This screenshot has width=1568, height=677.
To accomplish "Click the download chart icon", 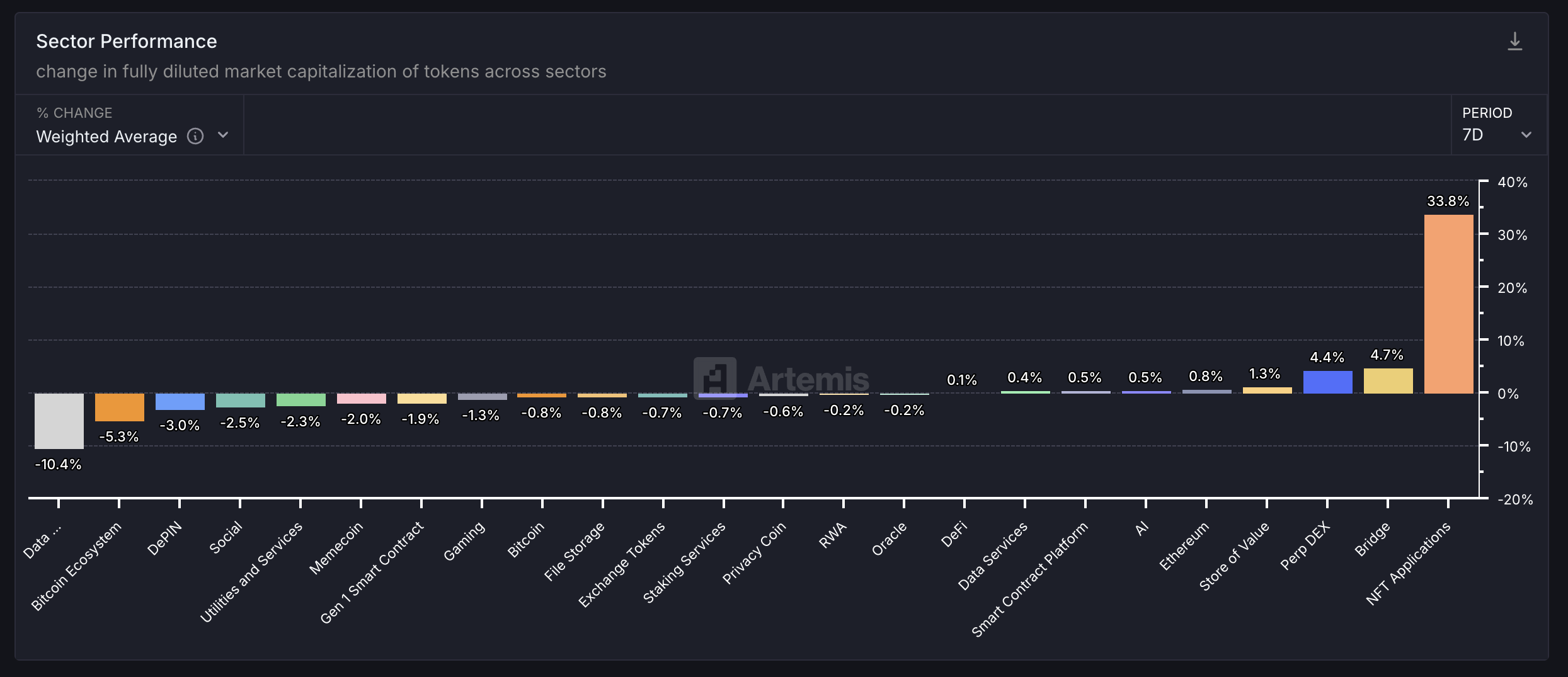I will [1516, 41].
